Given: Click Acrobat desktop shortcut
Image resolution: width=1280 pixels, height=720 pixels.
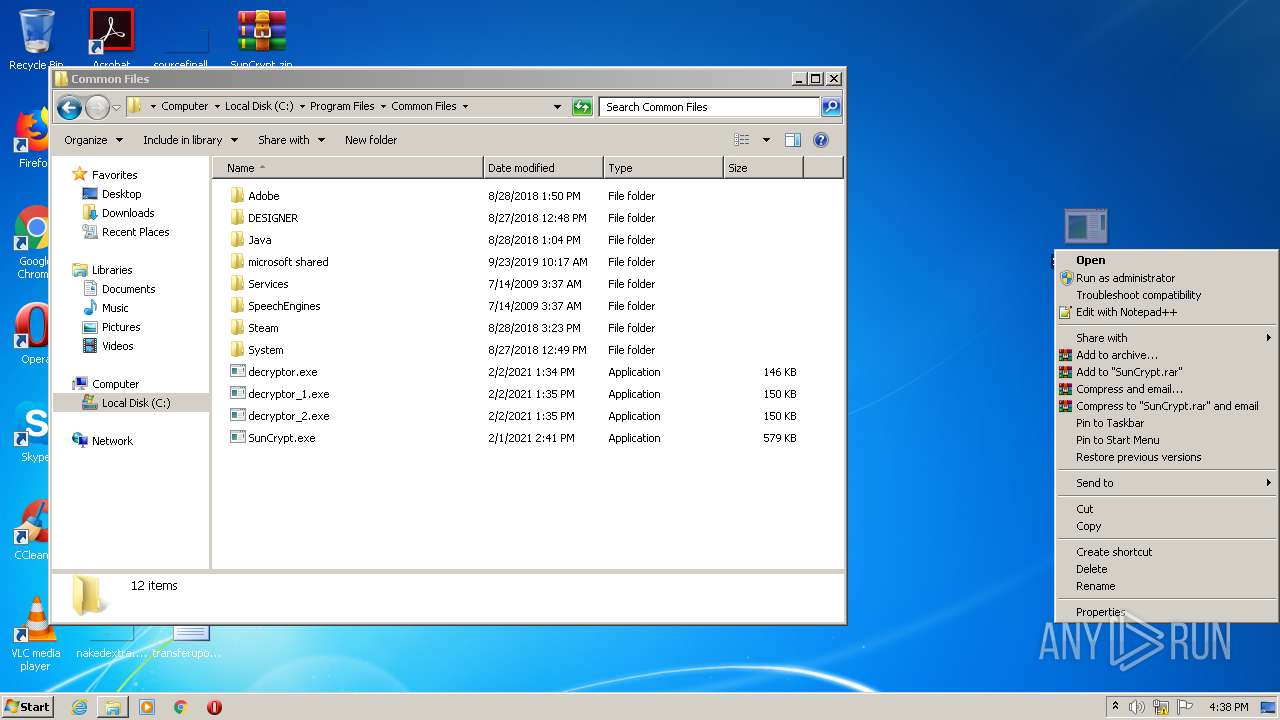Looking at the screenshot, I should point(111,40).
